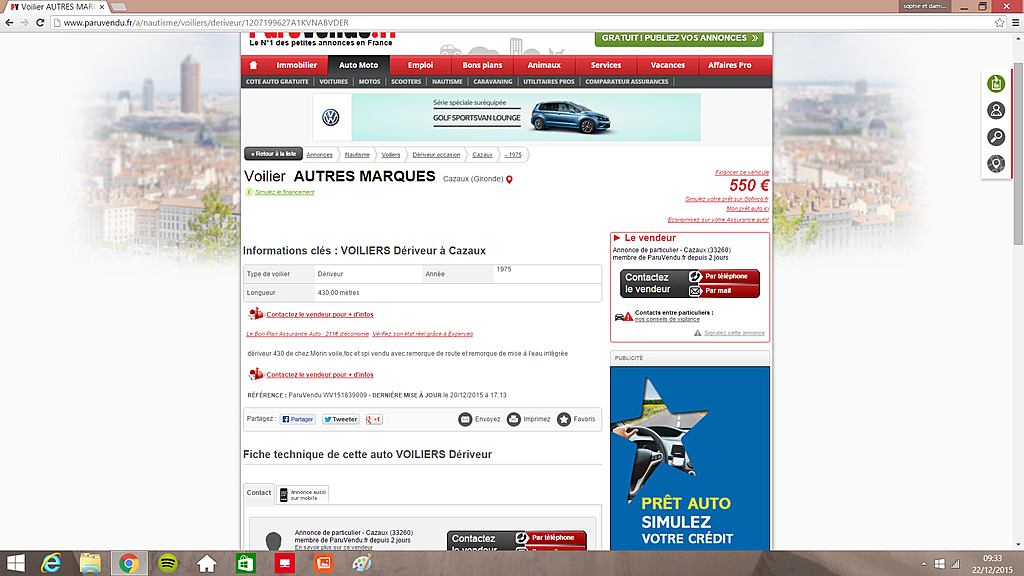Click the location target sidebar icon
Viewport: 1024px width, 576px height.
(996, 164)
